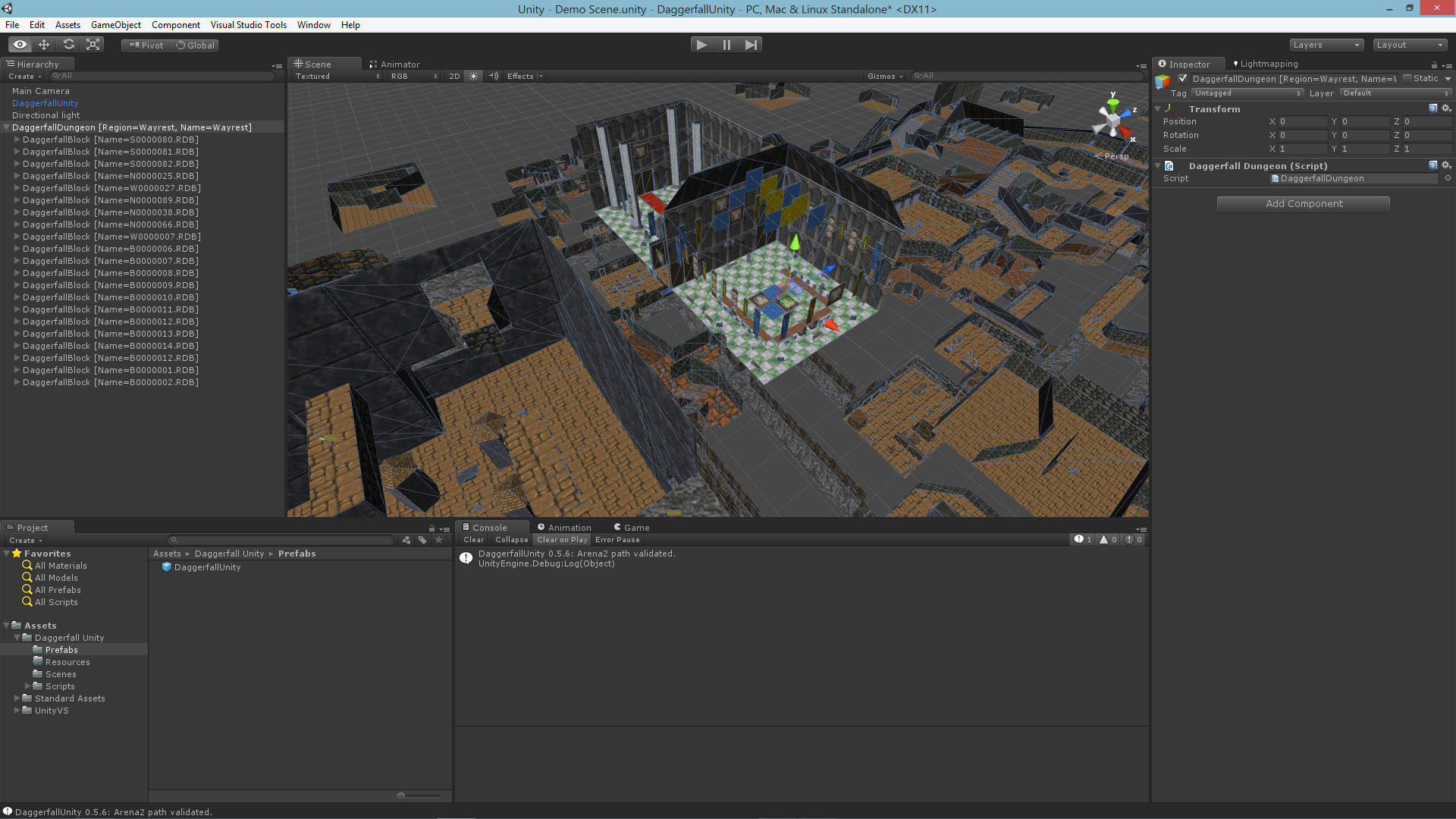
Task: Toggle Collapse in Console
Action: pyautogui.click(x=512, y=540)
